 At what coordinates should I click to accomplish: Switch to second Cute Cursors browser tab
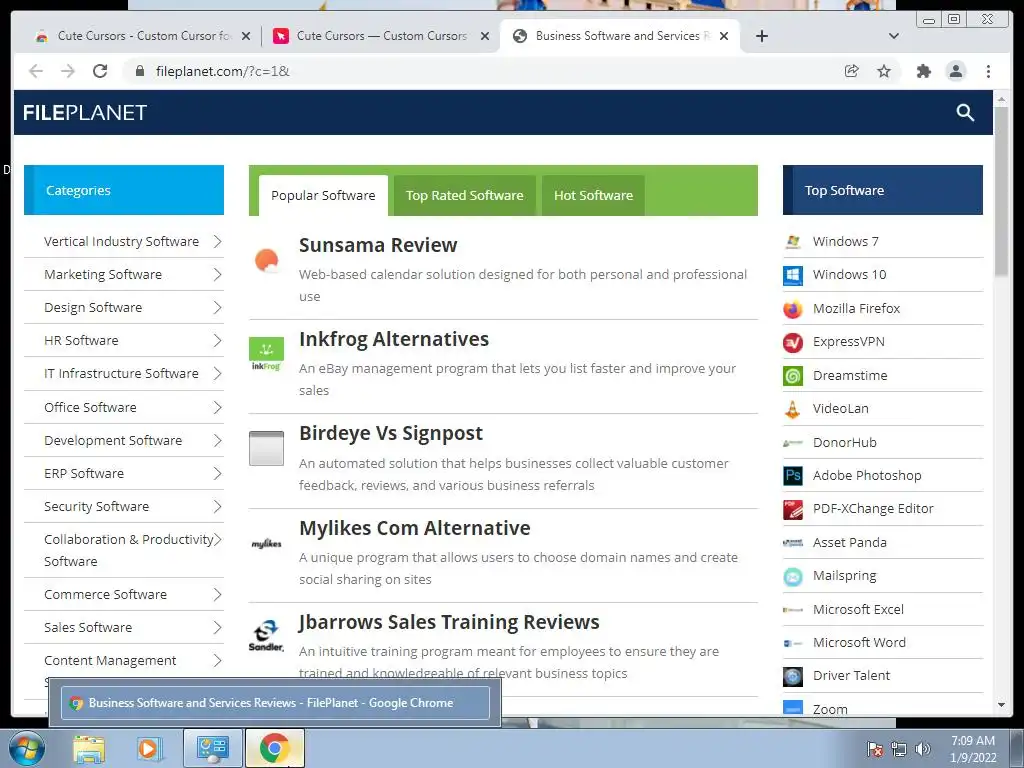381,36
